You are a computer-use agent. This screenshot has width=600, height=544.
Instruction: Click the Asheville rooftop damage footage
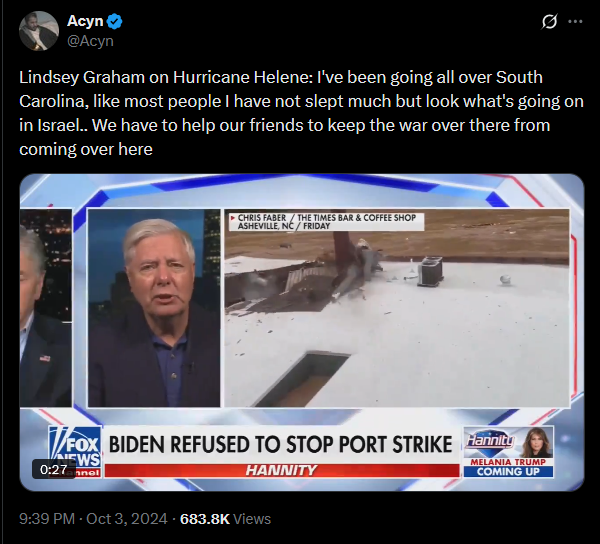(x=397, y=308)
